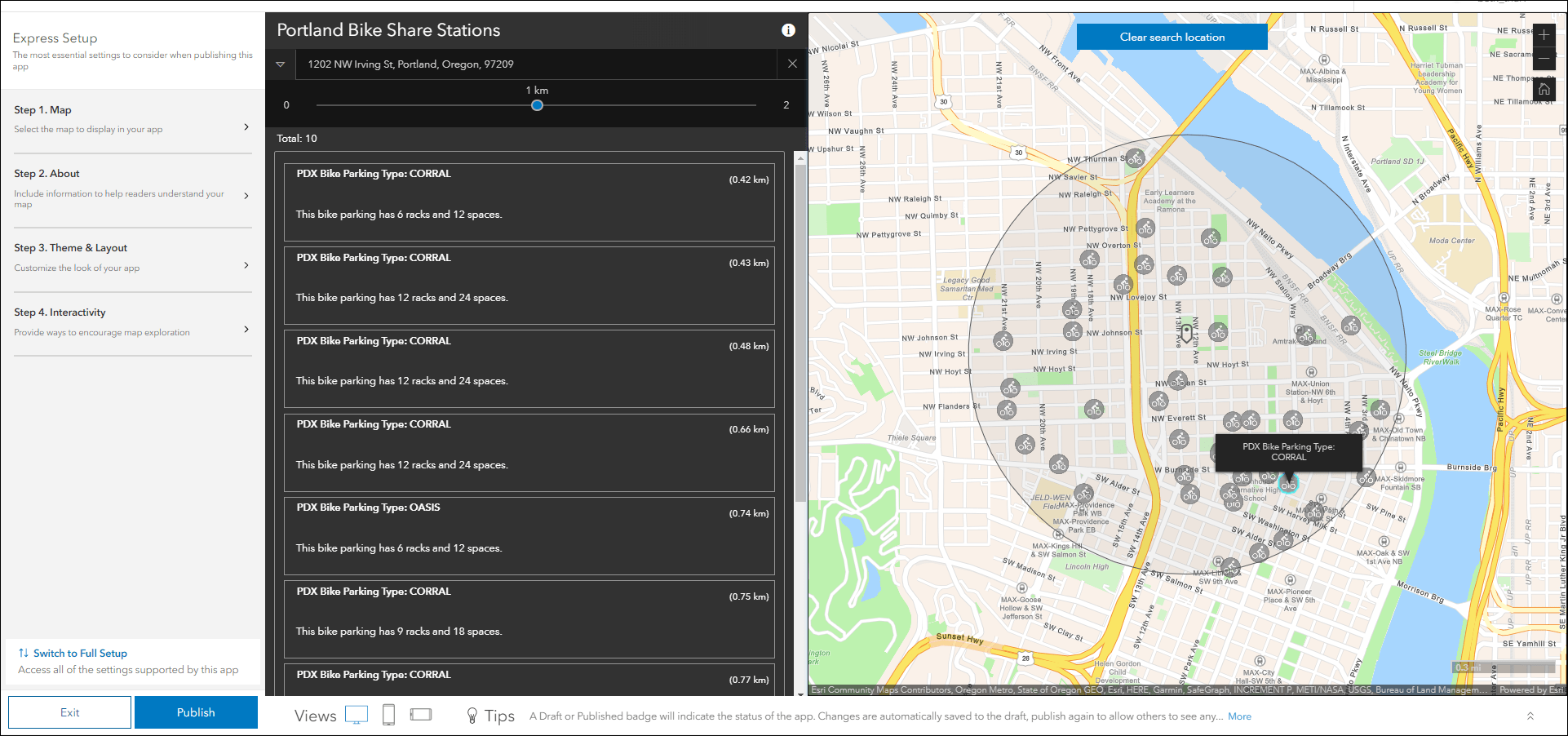Viewport: 1568px width, 736px height.
Task: Click the 'Thiele Square' map label
Action: [x=912, y=438]
